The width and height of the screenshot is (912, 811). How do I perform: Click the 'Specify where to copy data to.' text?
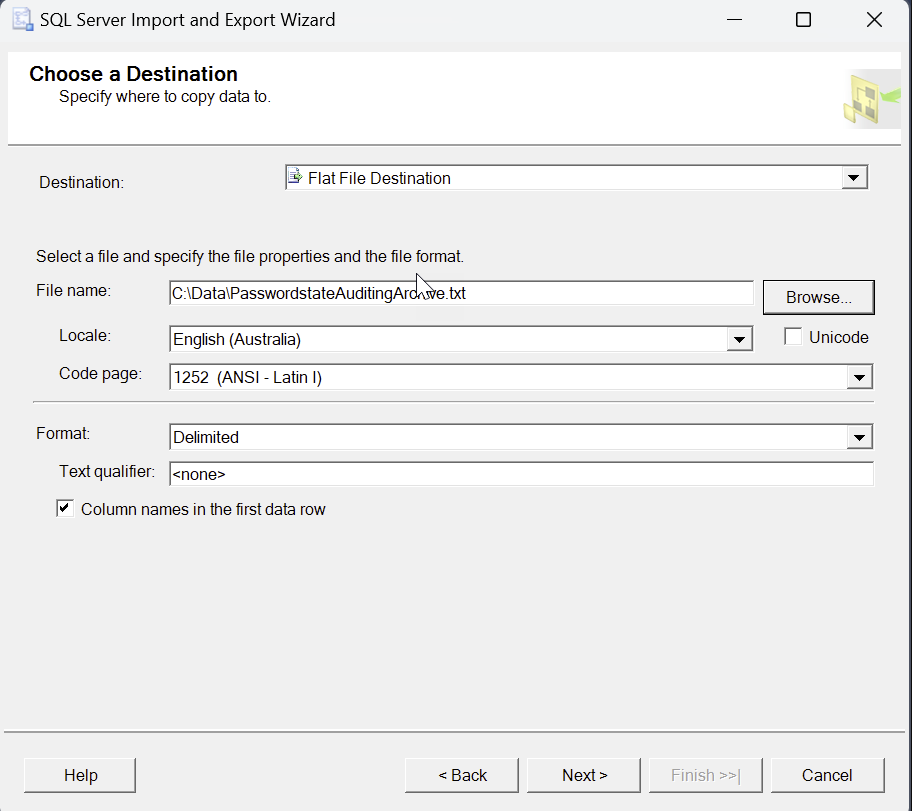pyautogui.click(x=165, y=97)
